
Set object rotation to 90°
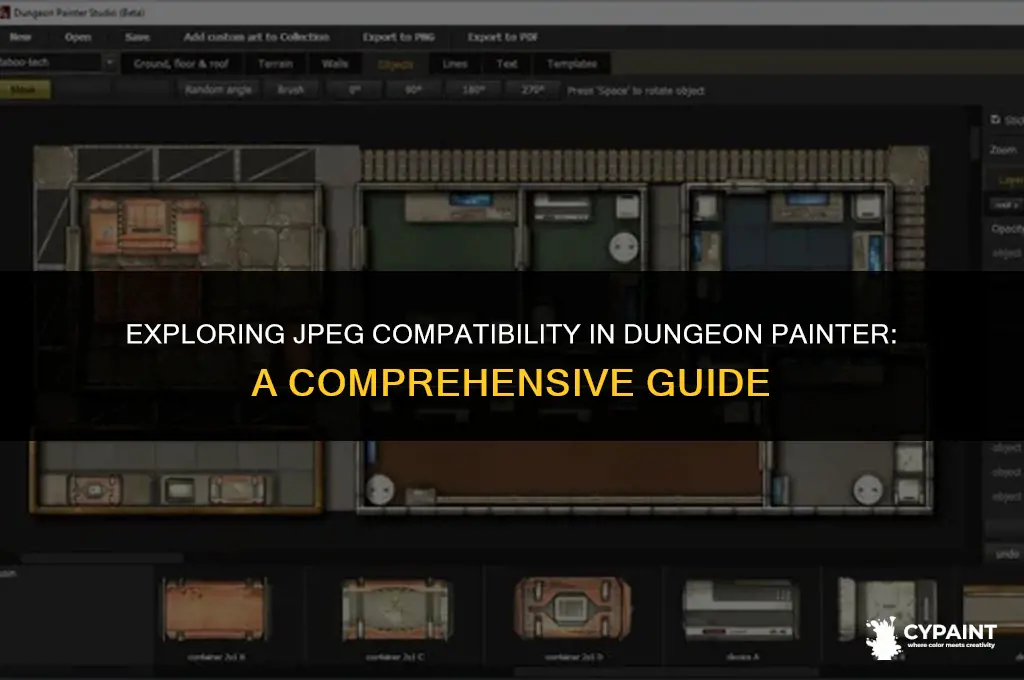[413, 89]
